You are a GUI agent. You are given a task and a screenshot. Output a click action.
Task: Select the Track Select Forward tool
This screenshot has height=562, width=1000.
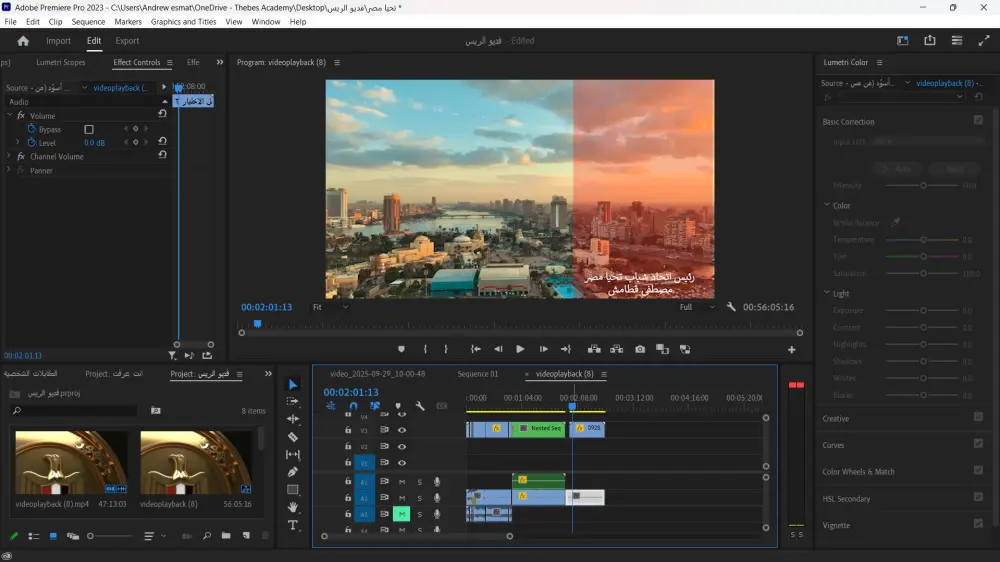point(293,402)
